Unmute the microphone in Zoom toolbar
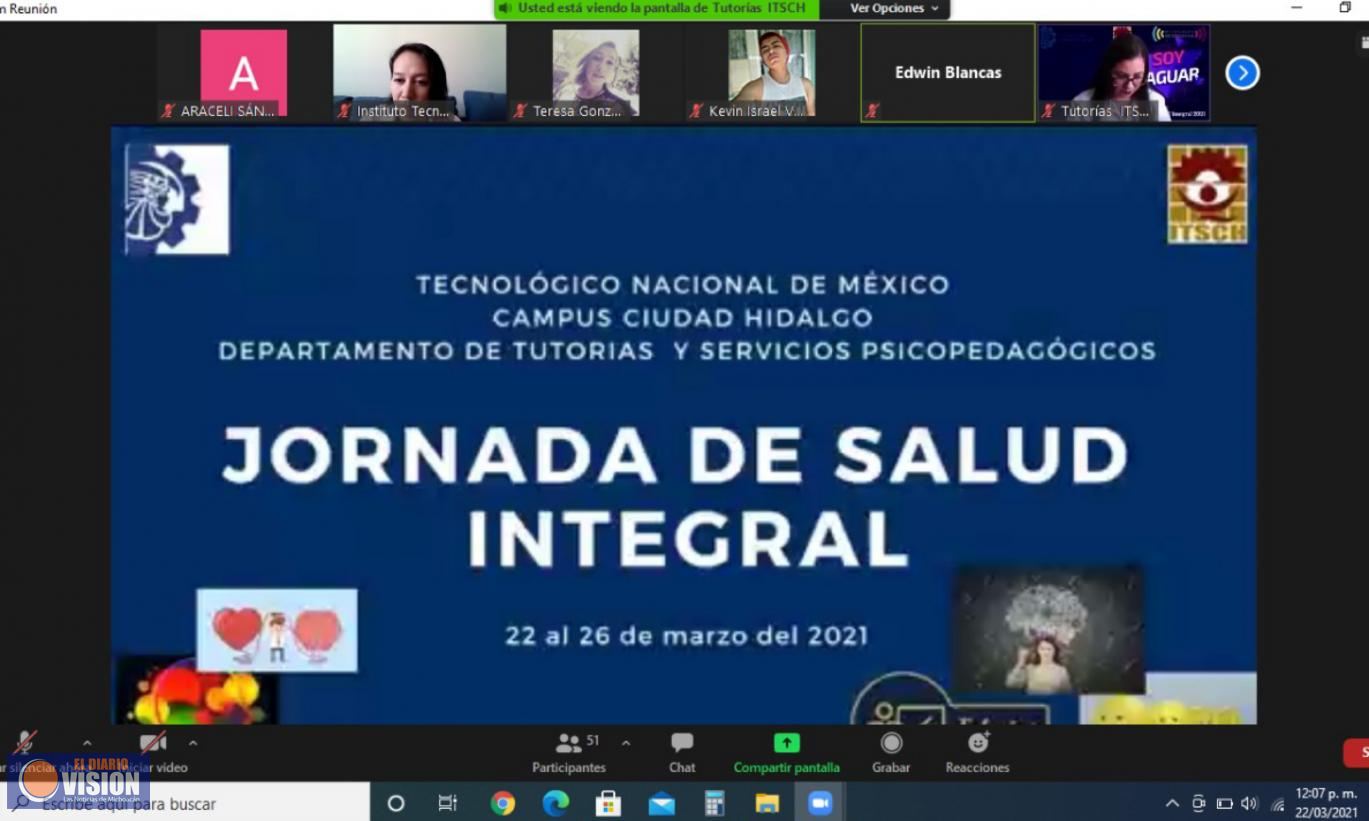Screen dimensions: 1369x821 (x=24, y=743)
